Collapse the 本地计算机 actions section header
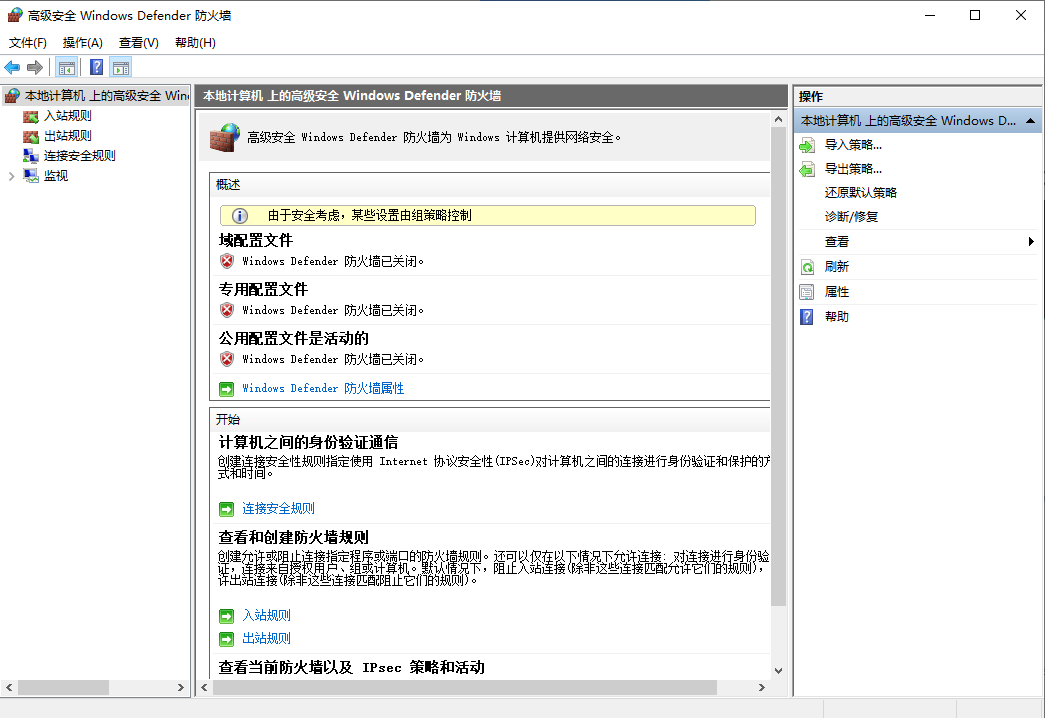This screenshot has width=1045, height=718. 1031,120
